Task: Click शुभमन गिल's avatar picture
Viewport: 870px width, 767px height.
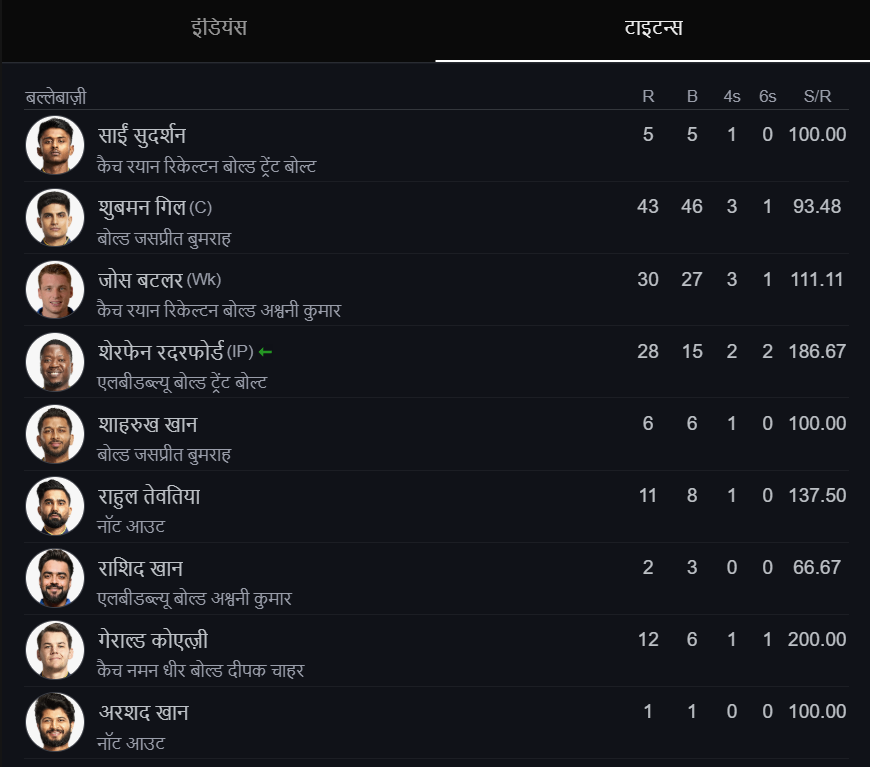Action: click(55, 218)
